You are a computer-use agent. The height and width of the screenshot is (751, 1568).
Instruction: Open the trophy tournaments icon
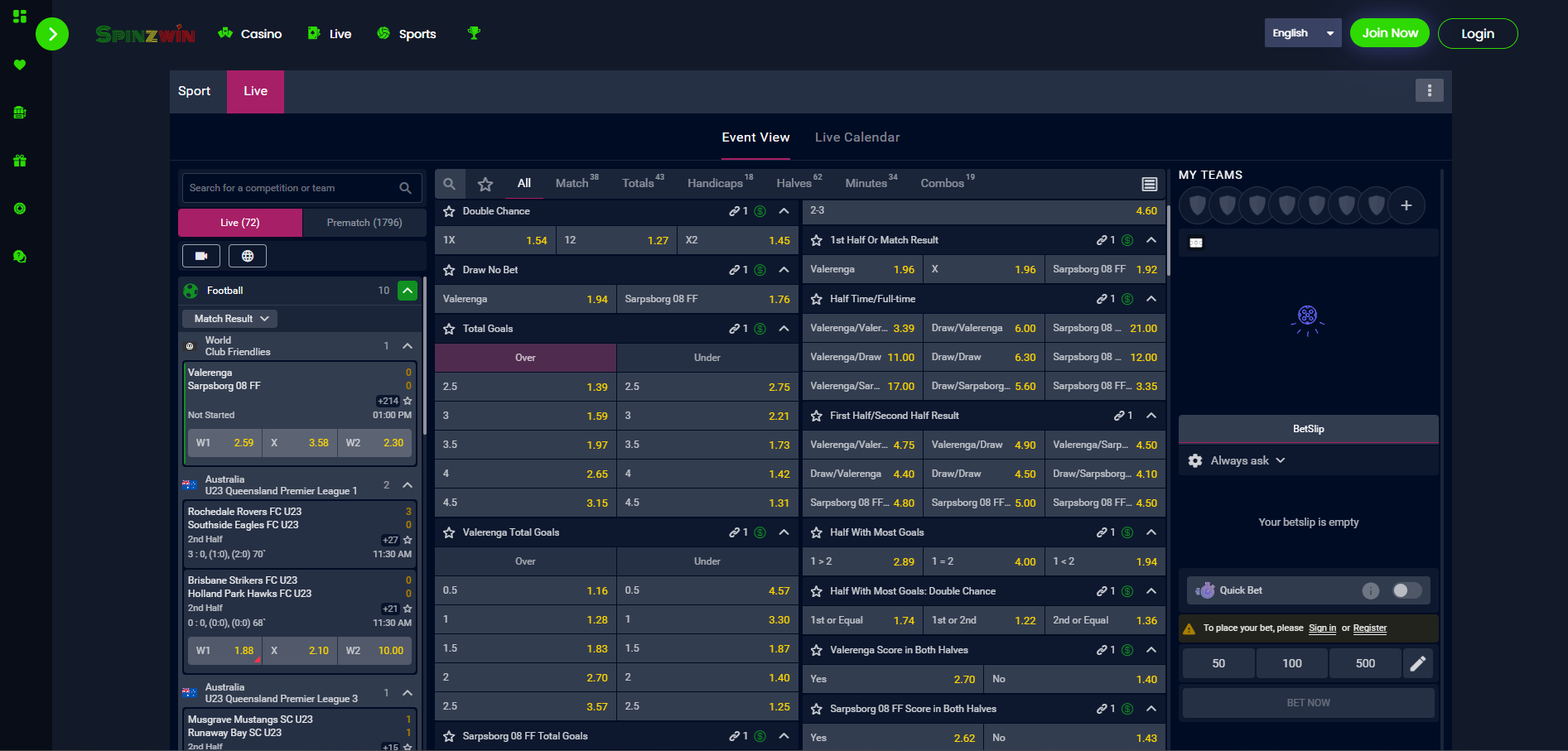[x=474, y=33]
